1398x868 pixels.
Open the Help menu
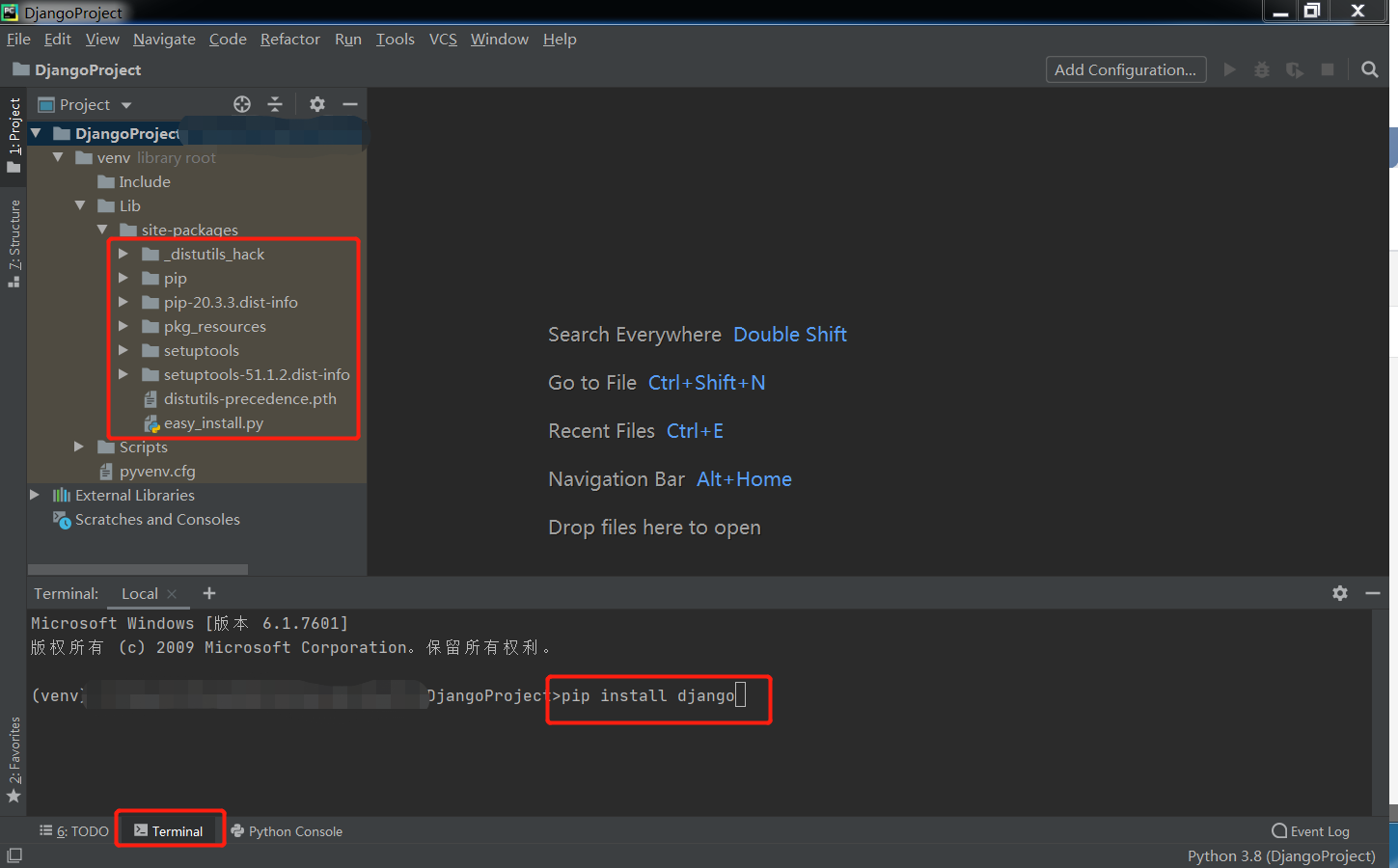coord(560,39)
